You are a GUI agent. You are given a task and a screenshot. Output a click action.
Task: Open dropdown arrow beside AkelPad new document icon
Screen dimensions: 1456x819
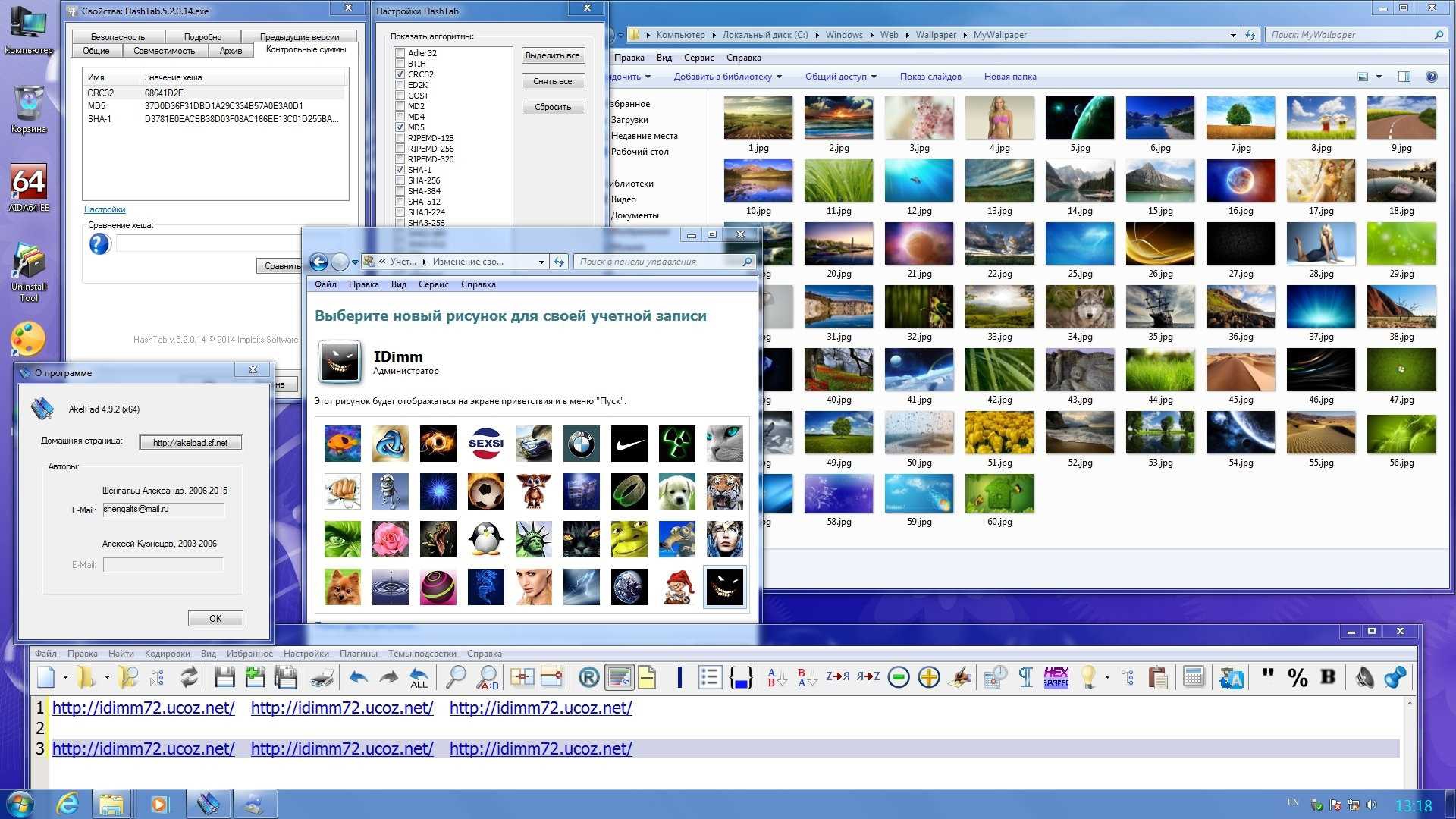click(x=65, y=677)
